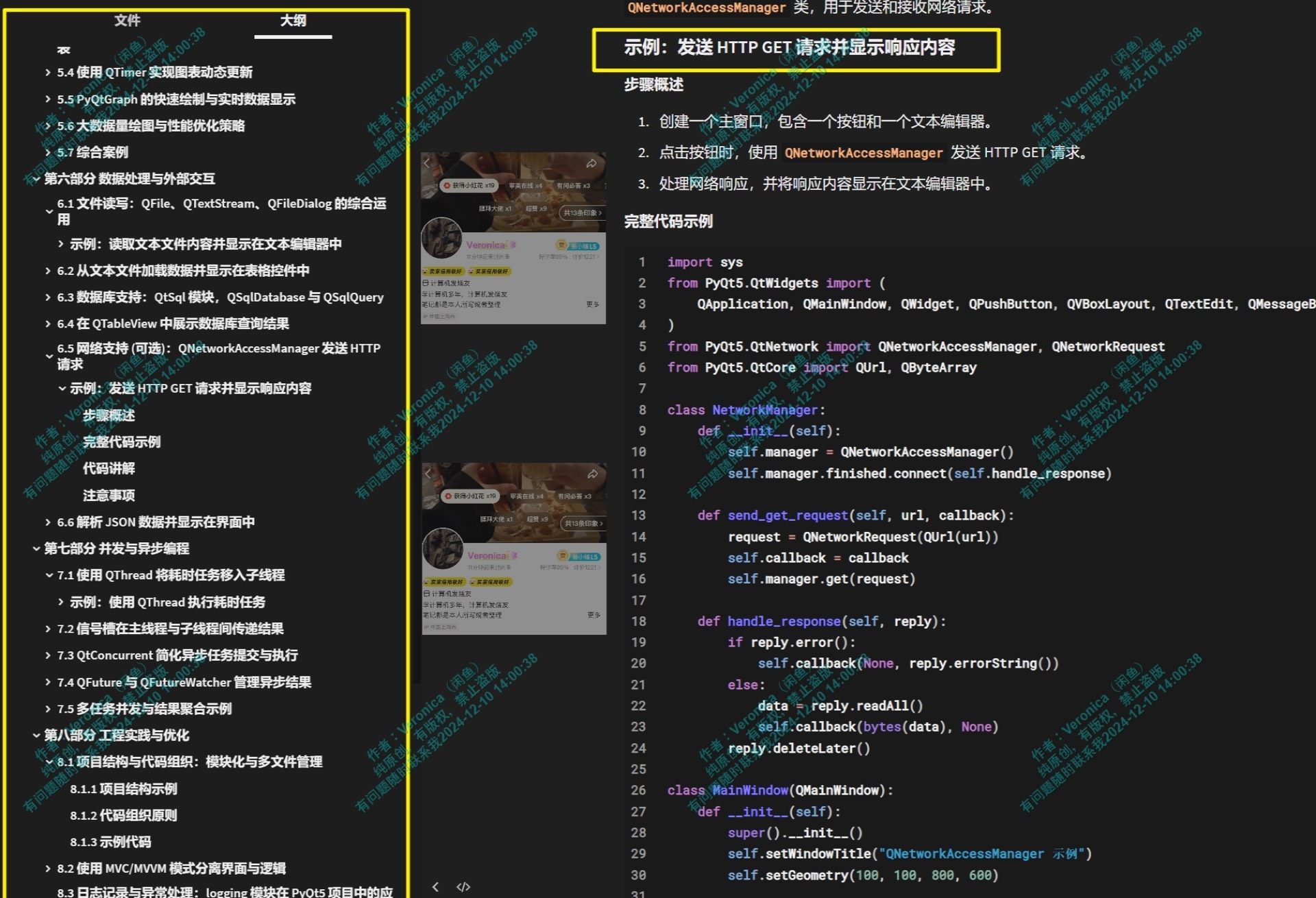Collapse 第七部分 并发与异步编程 section
Screen dimensions: 1316x898
[x=35, y=548]
